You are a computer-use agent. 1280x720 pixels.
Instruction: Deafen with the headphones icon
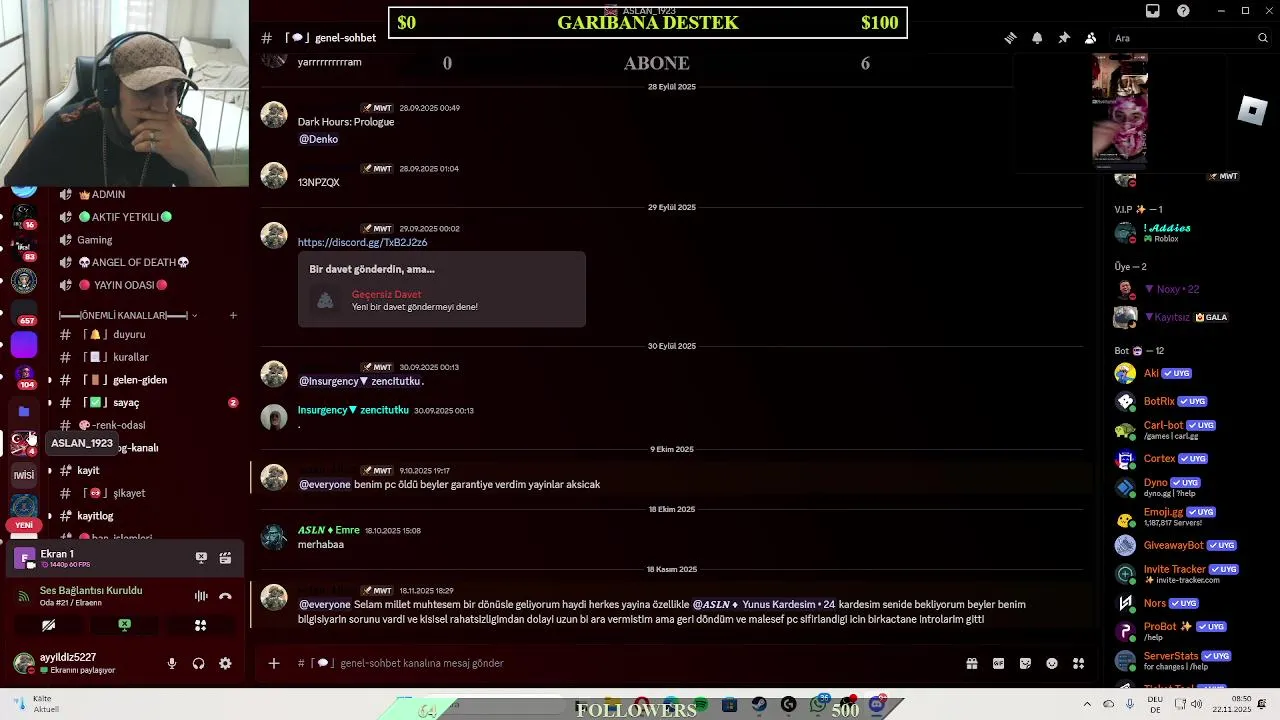(198, 663)
